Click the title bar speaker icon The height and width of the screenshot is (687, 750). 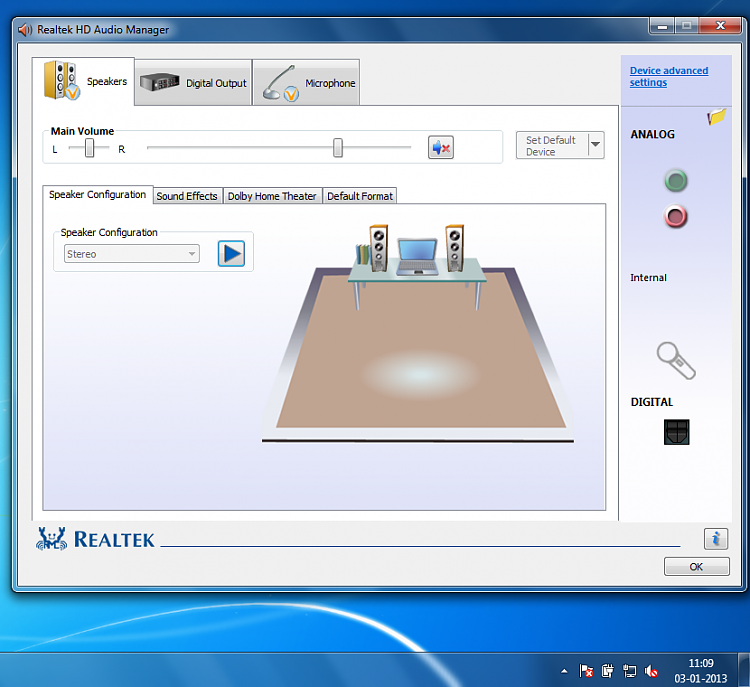(x=25, y=30)
